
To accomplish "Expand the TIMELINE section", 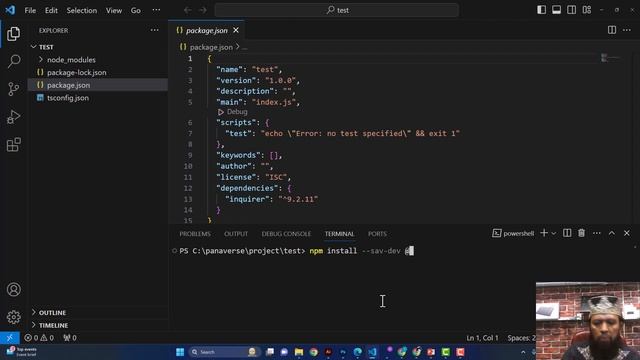I will click(x=98, y=325).
